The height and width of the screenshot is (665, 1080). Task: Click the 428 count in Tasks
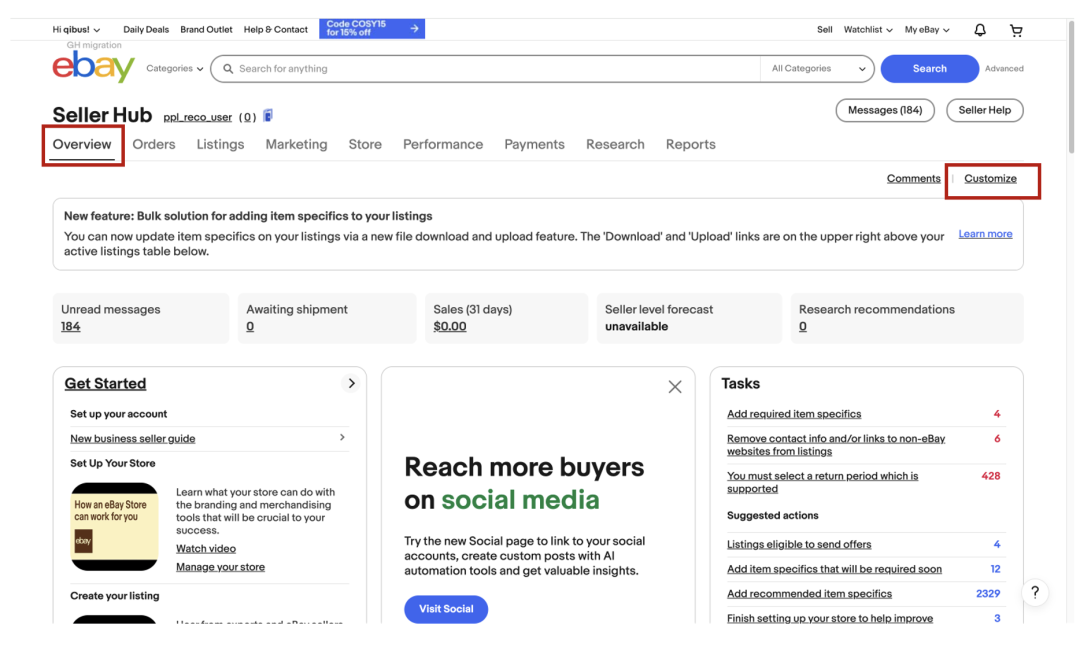990,475
